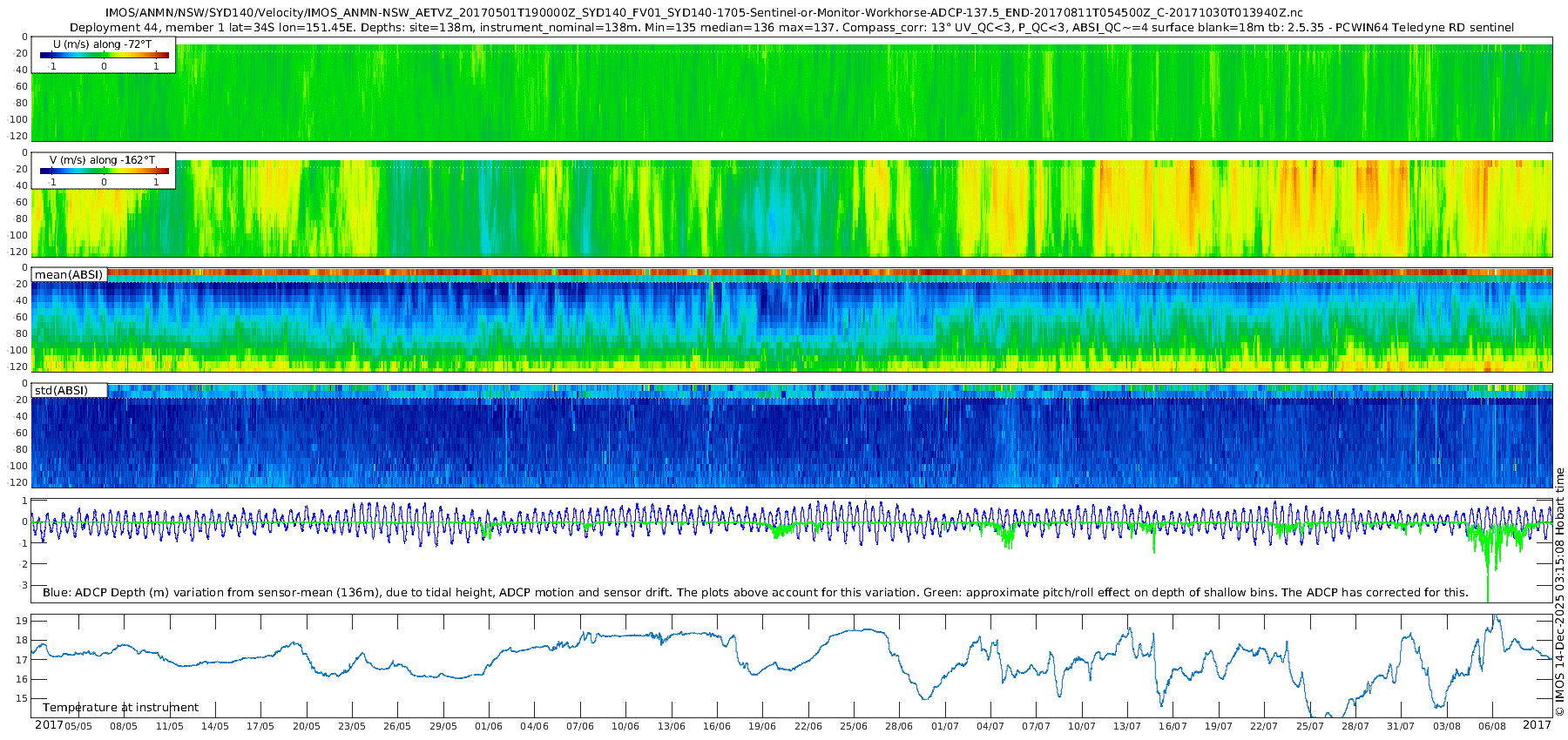Screen dimensions: 1568x740
Task: Click the left 2017 year label
Action: (49, 725)
